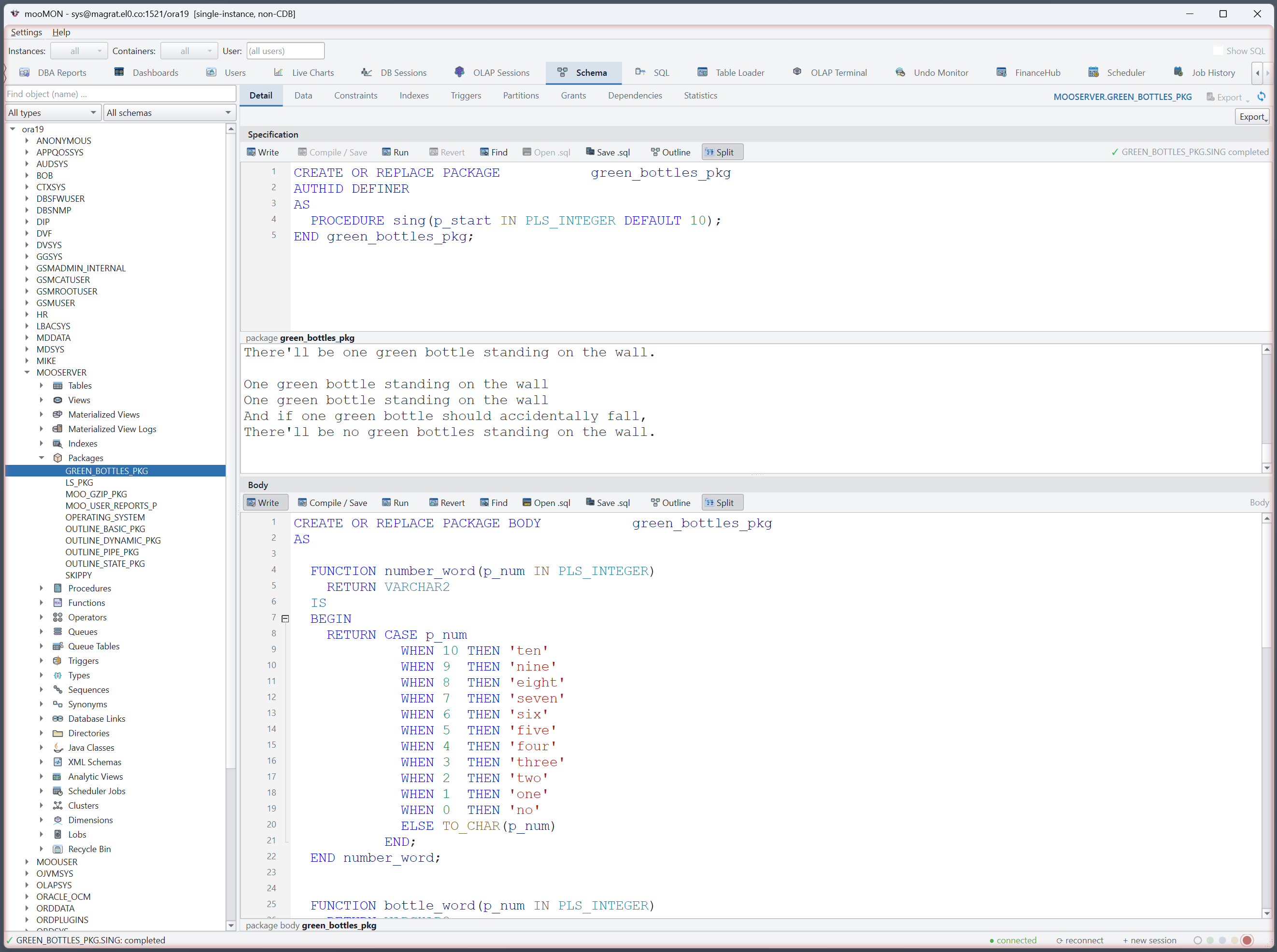Viewport: 1277px width, 952px height.
Task: Click Open .sql in Body toolbar
Action: tap(546, 503)
